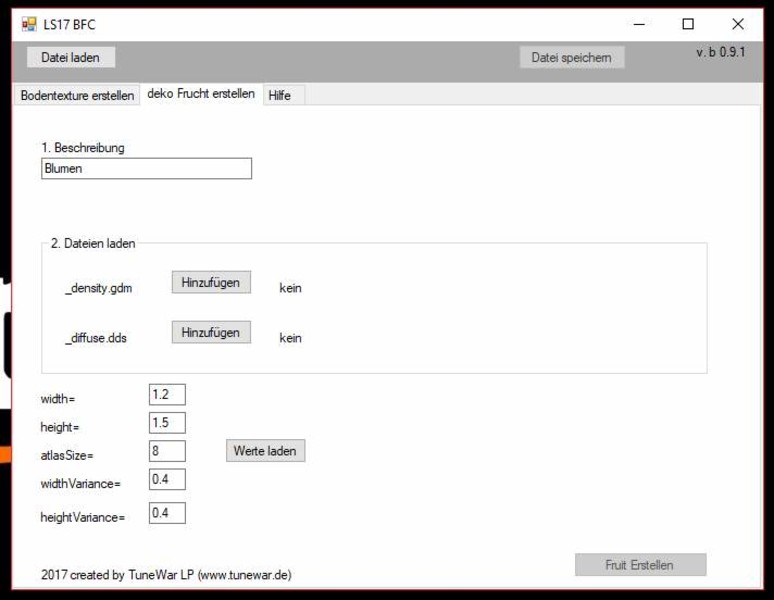This screenshot has width=774, height=600.
Task: Open the Hilfe tab
Action: click(280, 96)
